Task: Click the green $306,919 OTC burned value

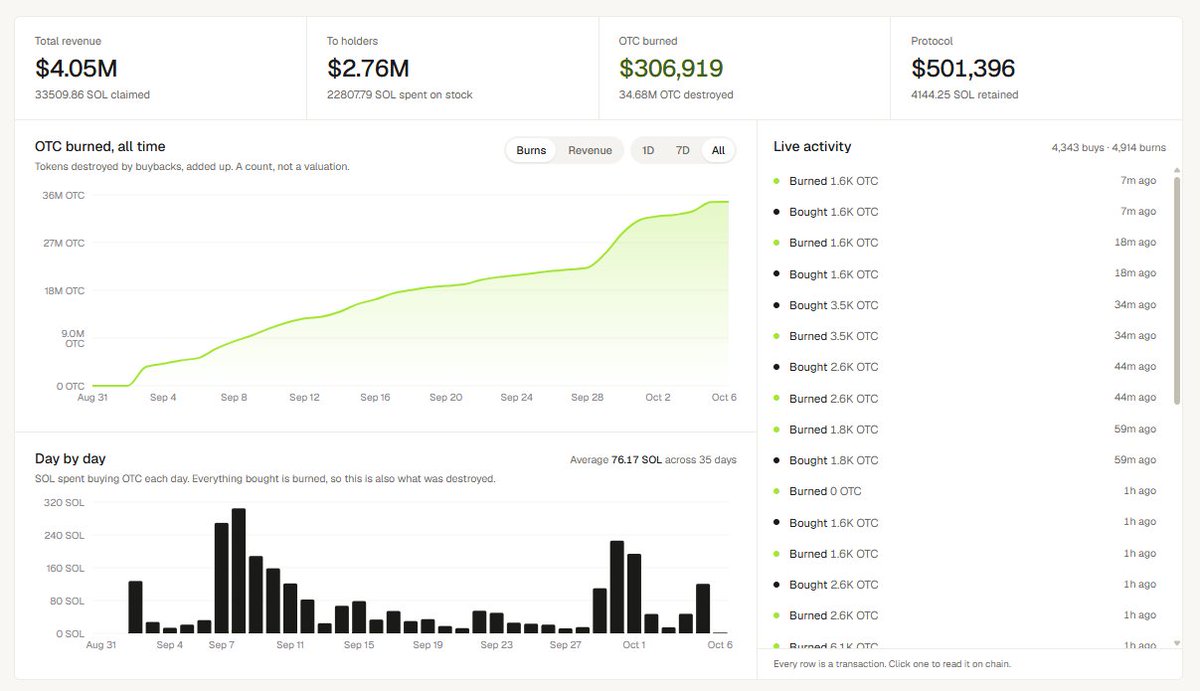Action: [x=671, y=69]
